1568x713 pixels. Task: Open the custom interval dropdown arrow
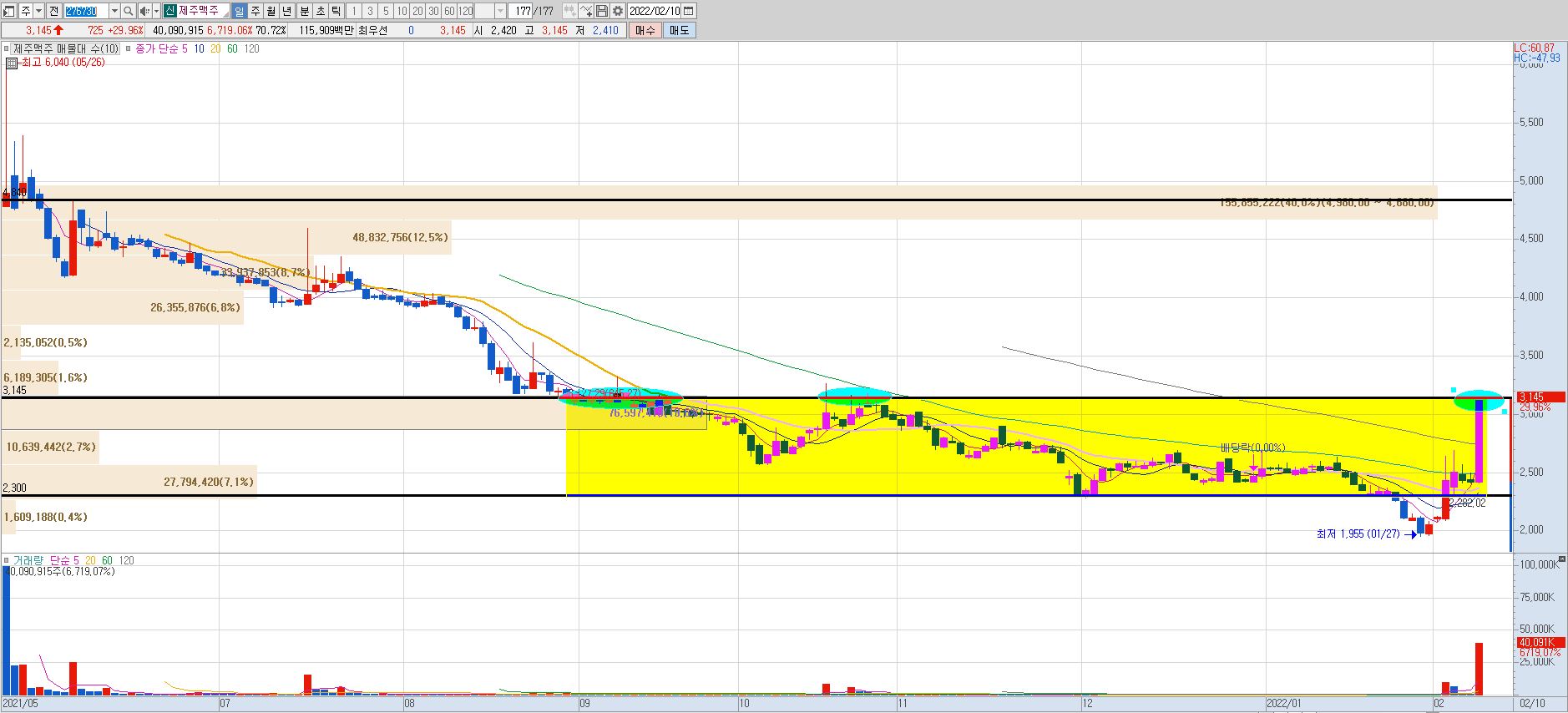pos(501,11)
